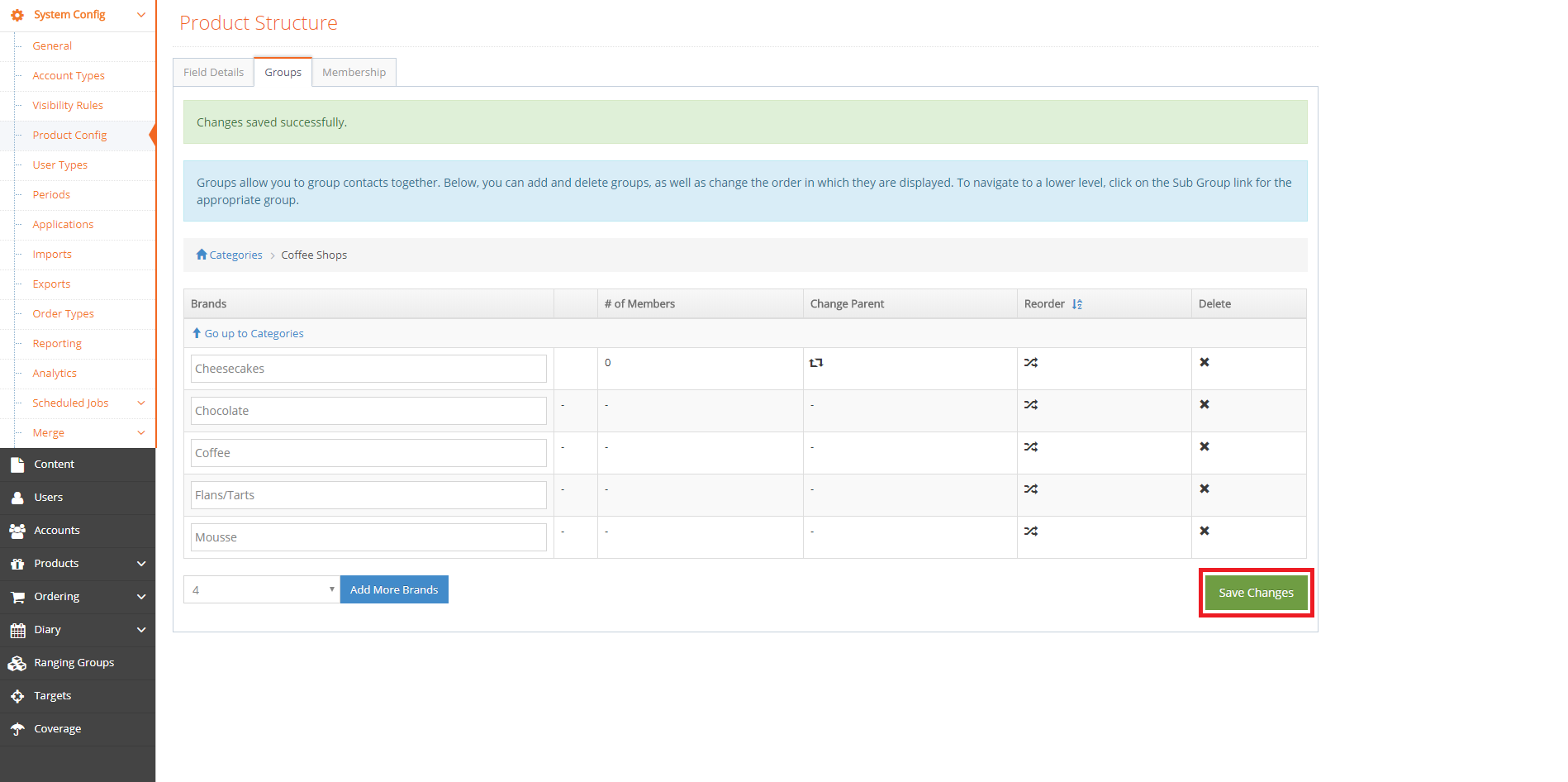The image size is (1568, 782).
Task: Open the number of brands dropdown
Action: click(261, 589)
